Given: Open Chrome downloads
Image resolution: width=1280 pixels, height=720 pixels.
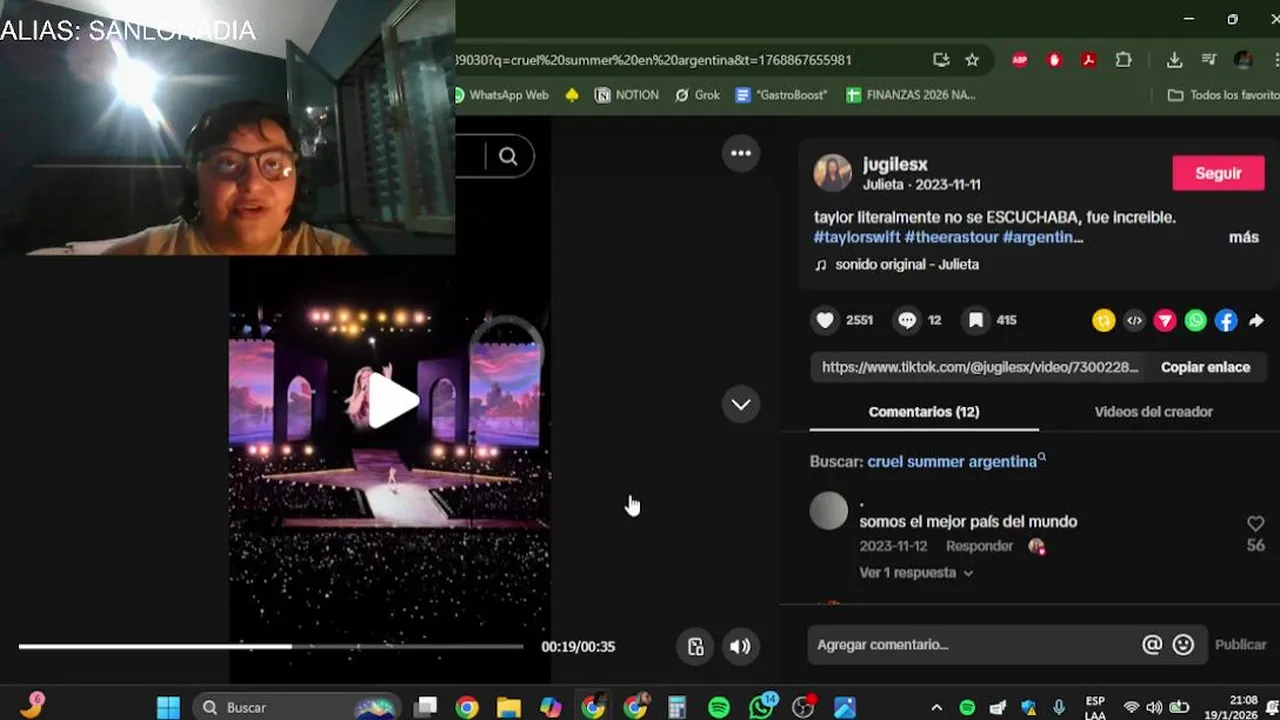Looking at the screenshot, I should pos(1175,60).
